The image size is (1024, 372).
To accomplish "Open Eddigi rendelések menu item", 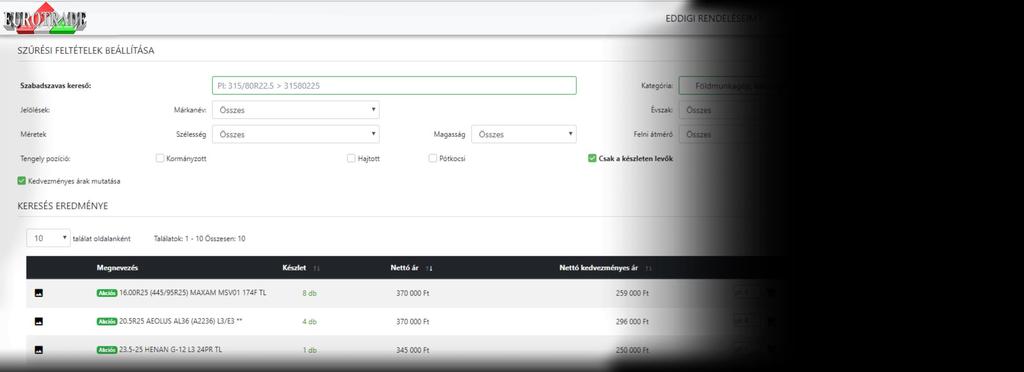I will (712, 18).
